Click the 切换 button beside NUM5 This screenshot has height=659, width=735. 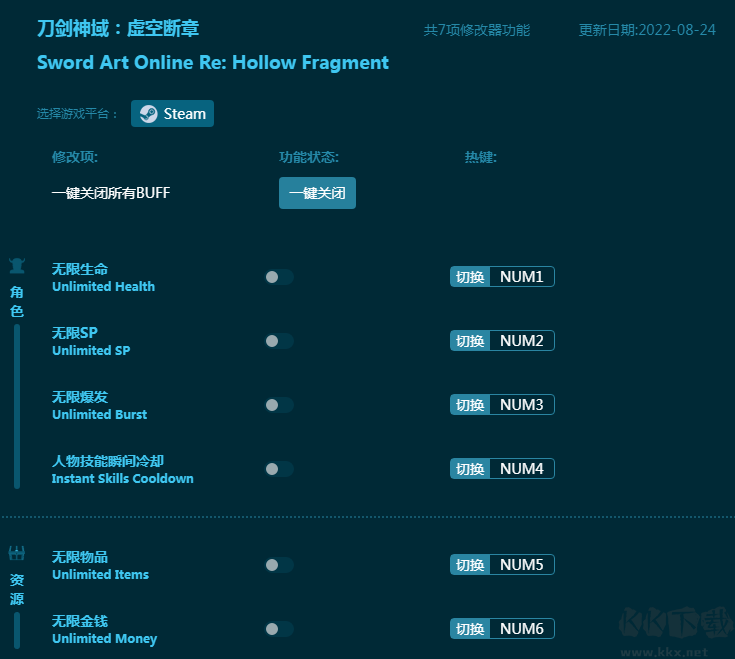click(470, 565)
